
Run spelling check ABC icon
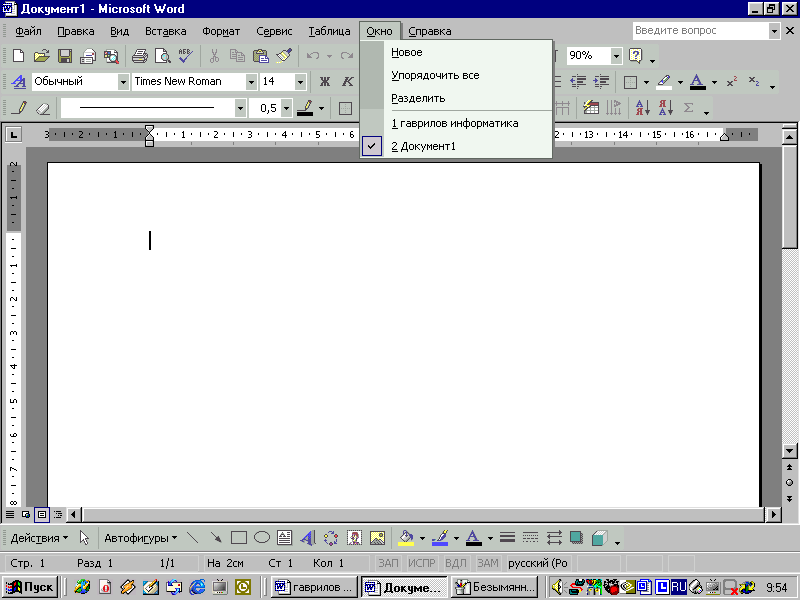point(186,55)
